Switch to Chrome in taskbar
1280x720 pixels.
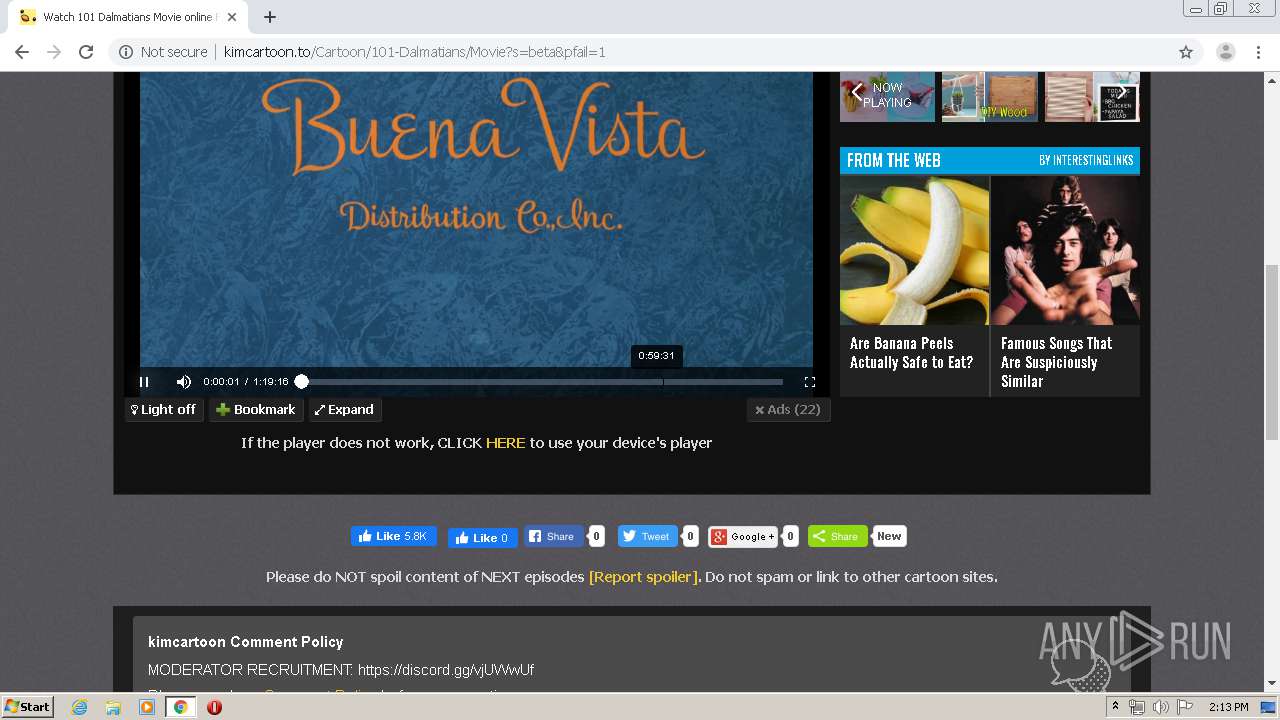coord(180,707)
